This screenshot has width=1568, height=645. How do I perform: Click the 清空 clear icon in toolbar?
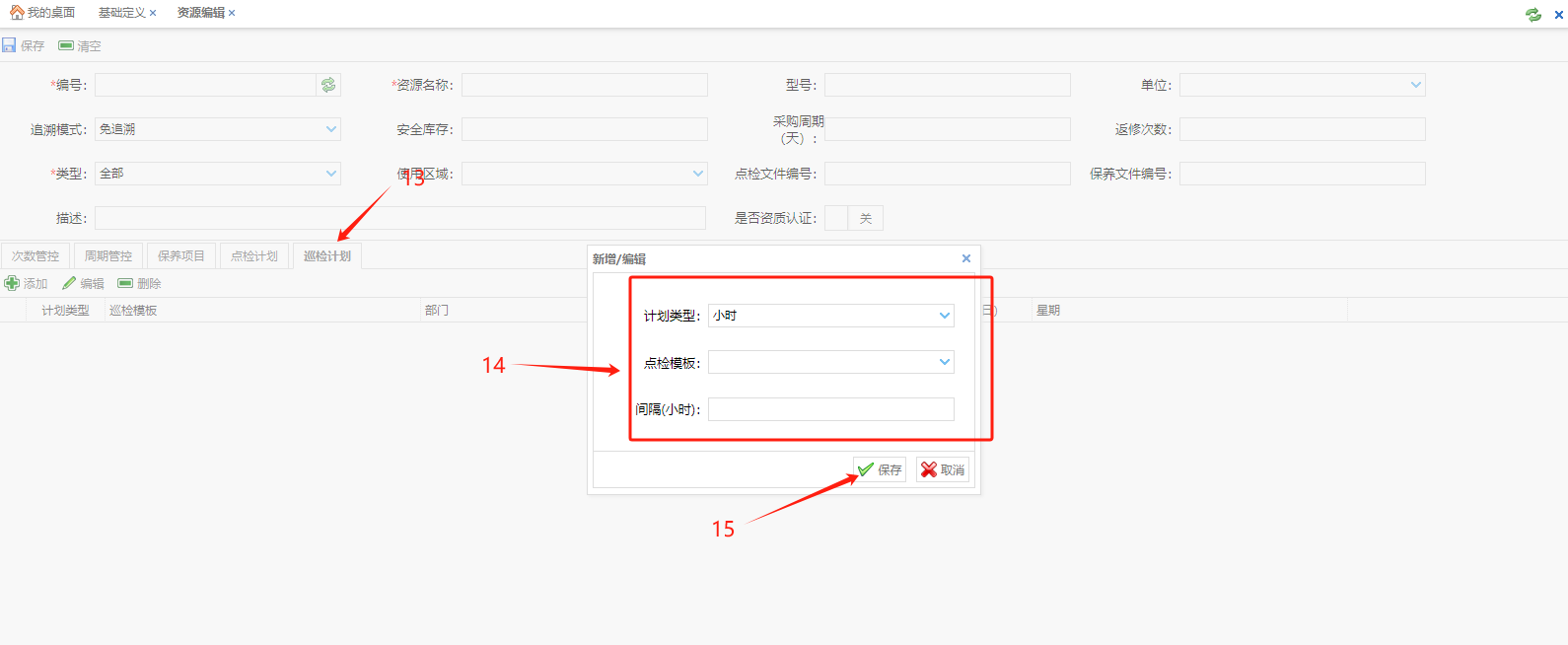66,45
